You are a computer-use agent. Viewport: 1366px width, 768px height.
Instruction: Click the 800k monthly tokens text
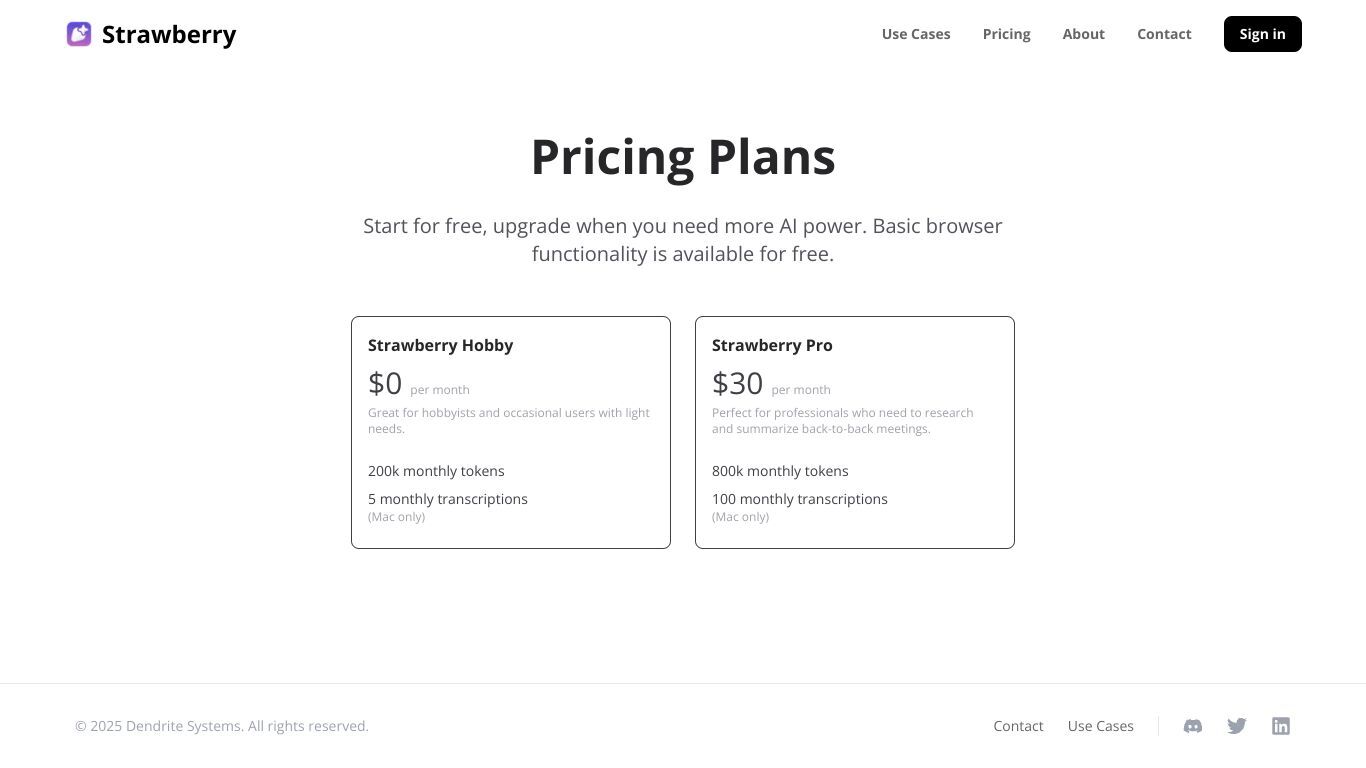click(780, 471)
